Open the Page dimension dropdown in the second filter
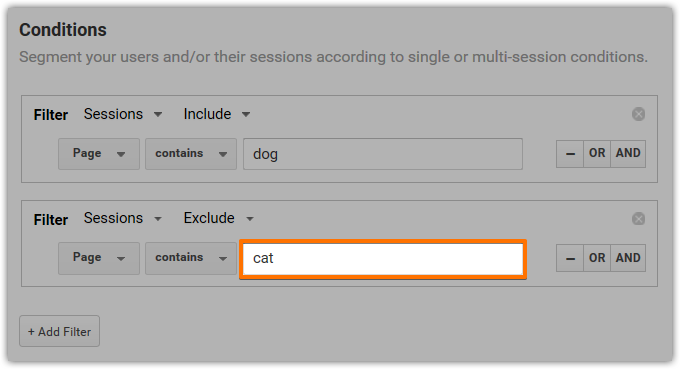This screenshot has height=369, width=680. click(x=99, y=258)
